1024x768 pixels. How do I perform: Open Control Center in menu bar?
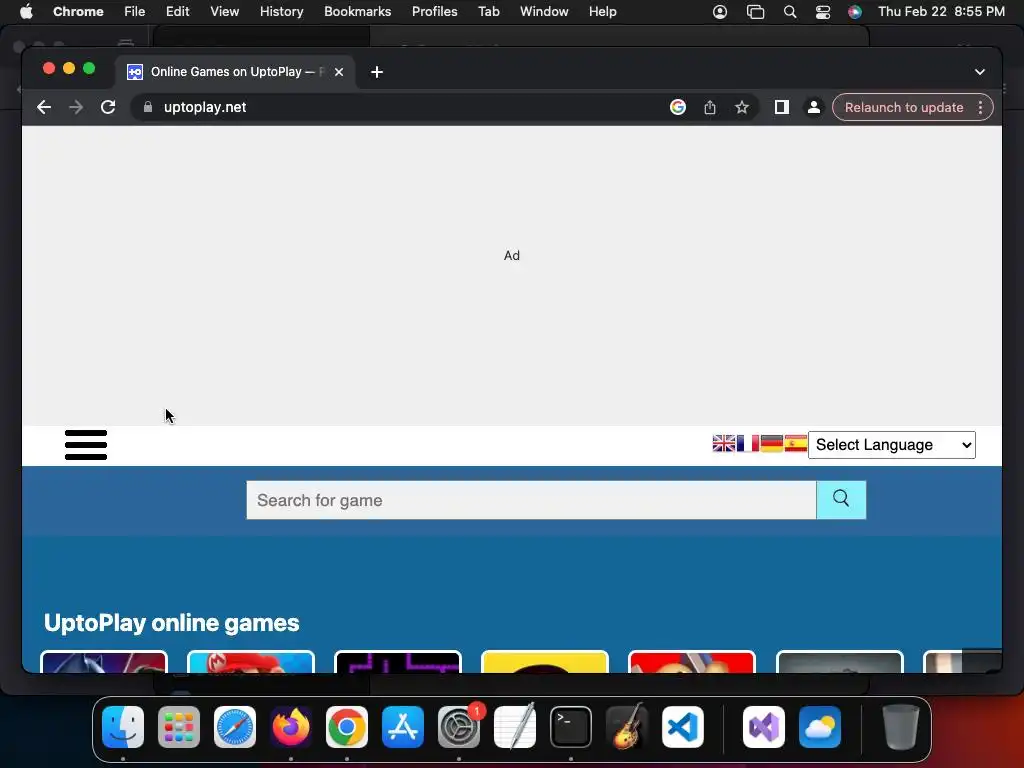tap(823, 12)
